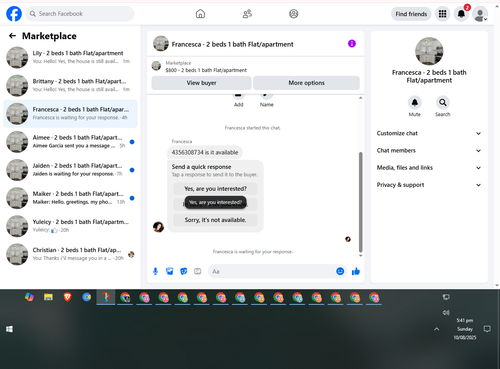Image resolution: width=500 pixels, height=369 pixels.
Task: Click Francesca's small avatar beside message
Action: [x=158, y=227]
